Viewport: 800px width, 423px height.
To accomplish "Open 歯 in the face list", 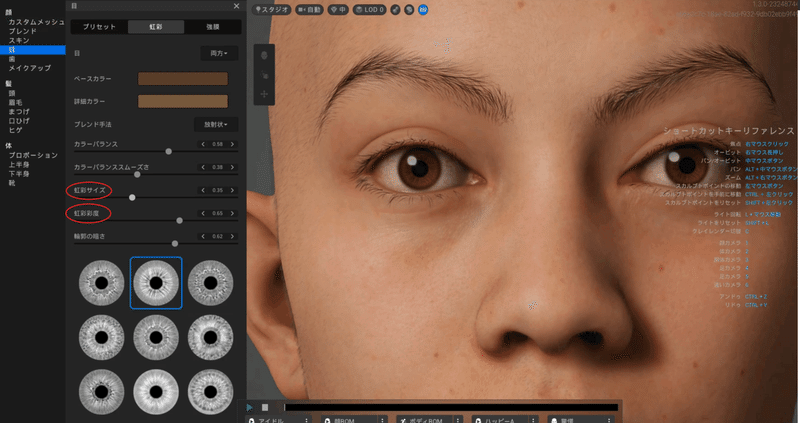I will click(x=12, y=59).
